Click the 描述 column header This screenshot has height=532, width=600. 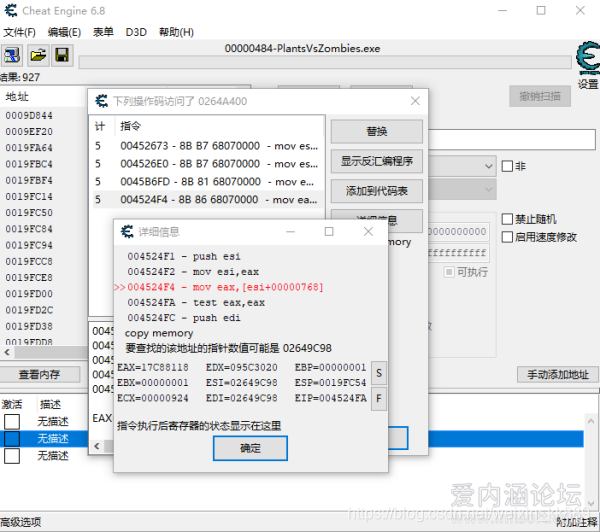pos(50,405)
